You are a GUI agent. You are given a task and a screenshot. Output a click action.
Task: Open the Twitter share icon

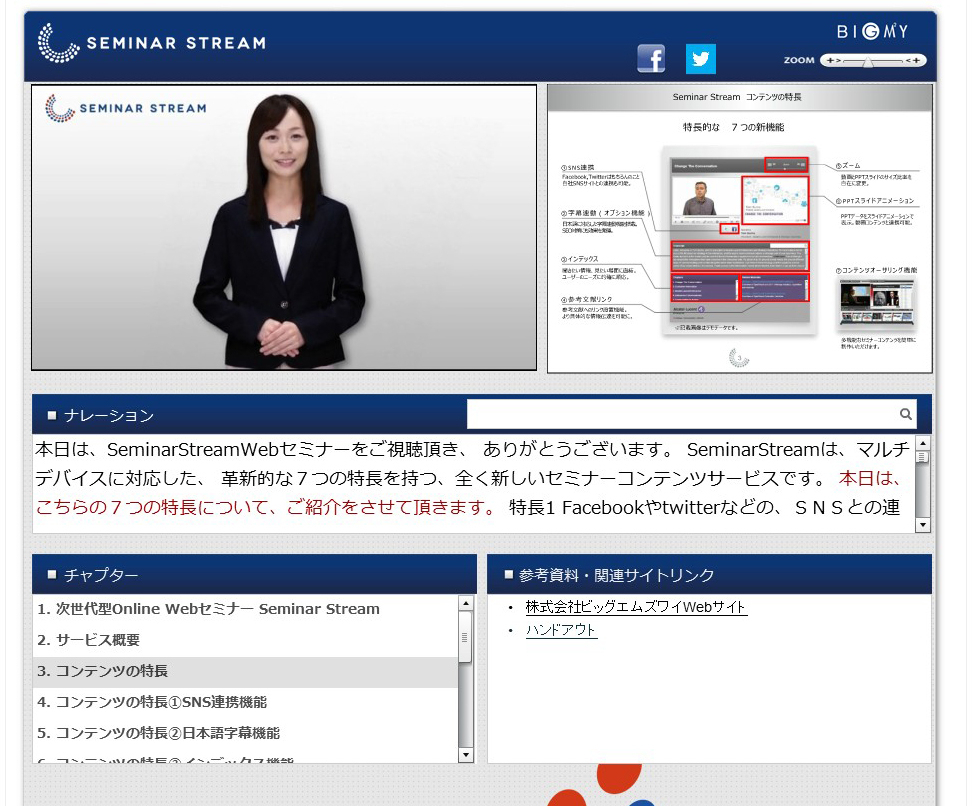coord(700,59)
